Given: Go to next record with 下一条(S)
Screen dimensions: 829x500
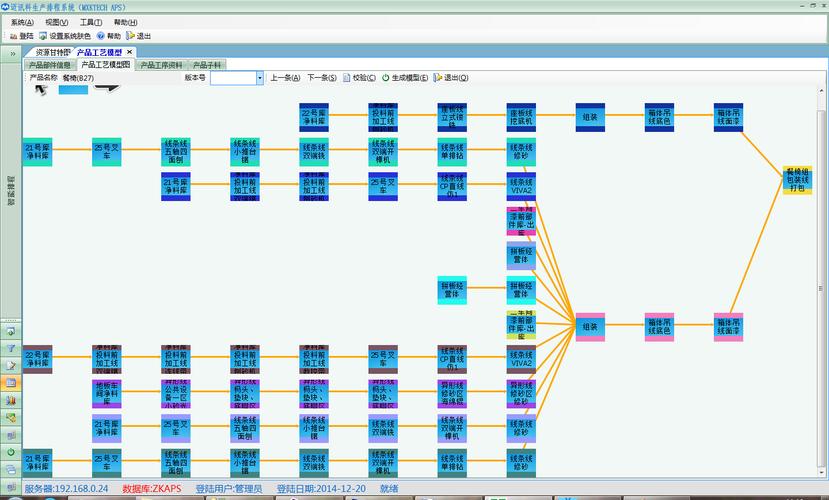Looking at the screenshot, I should coord(322,78).
